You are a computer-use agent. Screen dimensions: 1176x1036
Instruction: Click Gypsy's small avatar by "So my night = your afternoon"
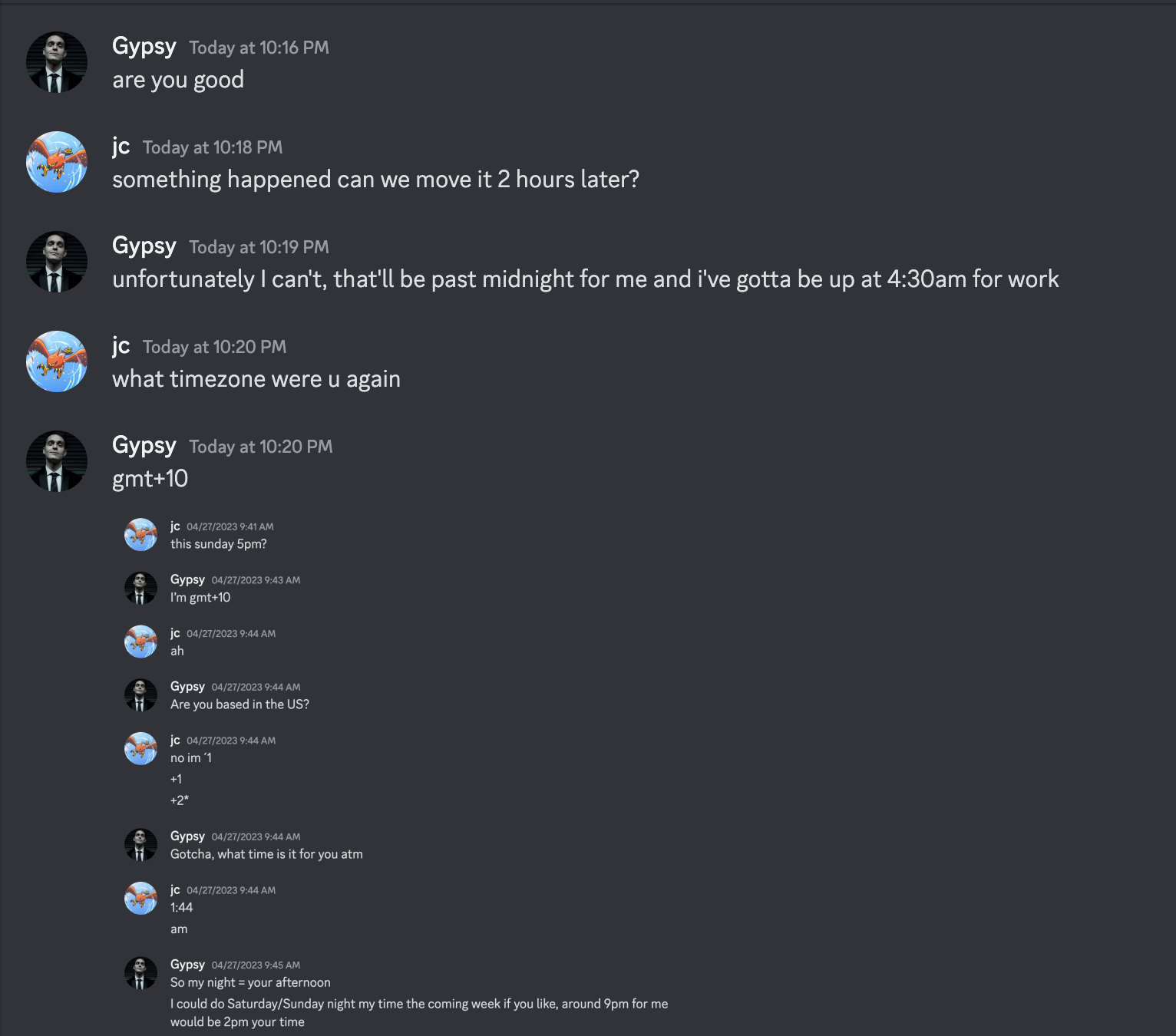[x=140, y=973]
